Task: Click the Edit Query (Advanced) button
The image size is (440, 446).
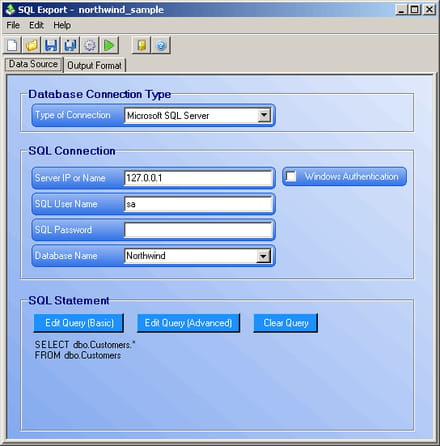Action: click(188, 323)
